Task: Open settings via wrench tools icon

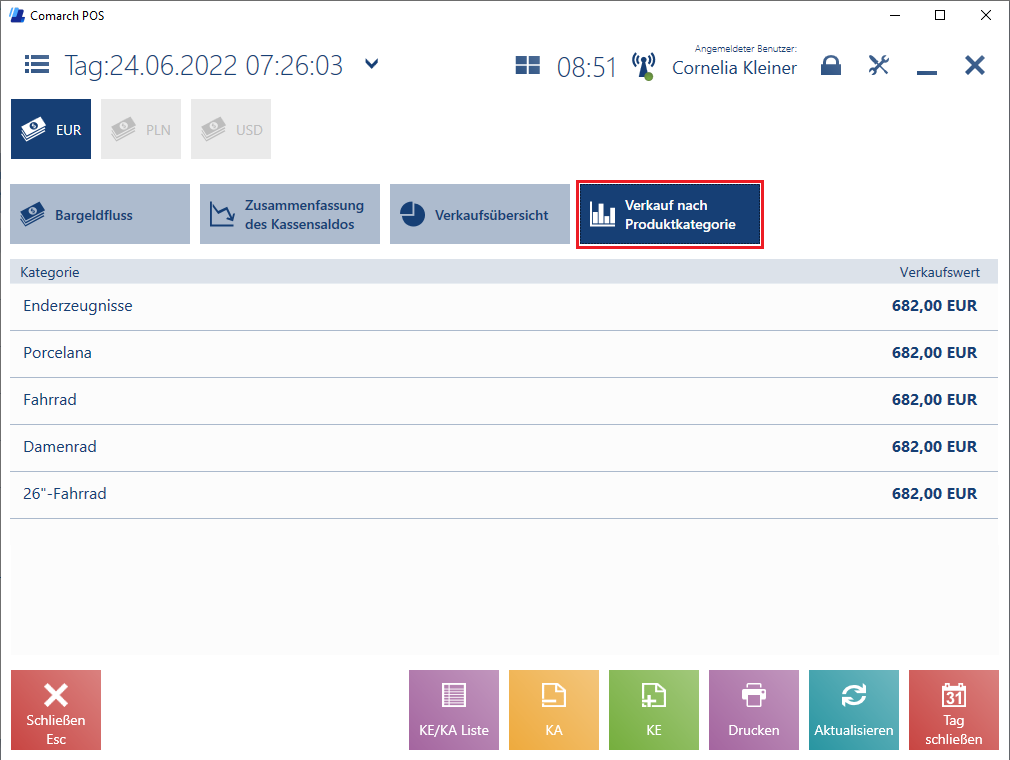Action: click(878, 66)
